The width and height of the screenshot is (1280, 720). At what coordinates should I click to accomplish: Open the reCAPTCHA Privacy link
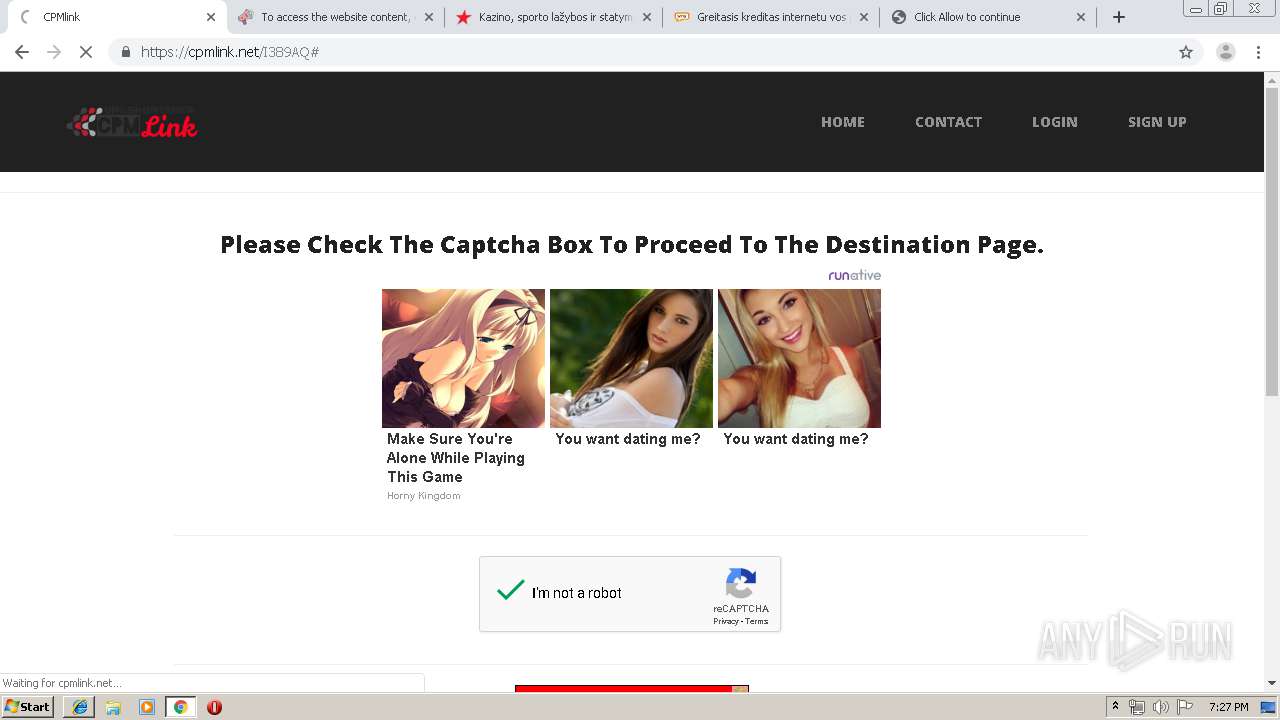pos(725,621)
